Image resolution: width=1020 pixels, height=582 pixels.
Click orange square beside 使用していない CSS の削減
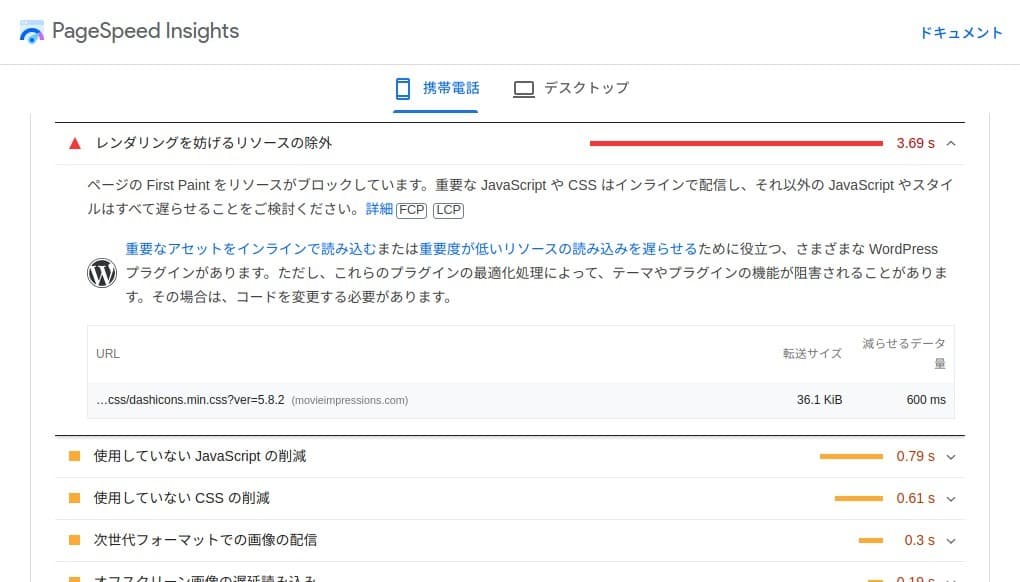[x=74, y=498]
